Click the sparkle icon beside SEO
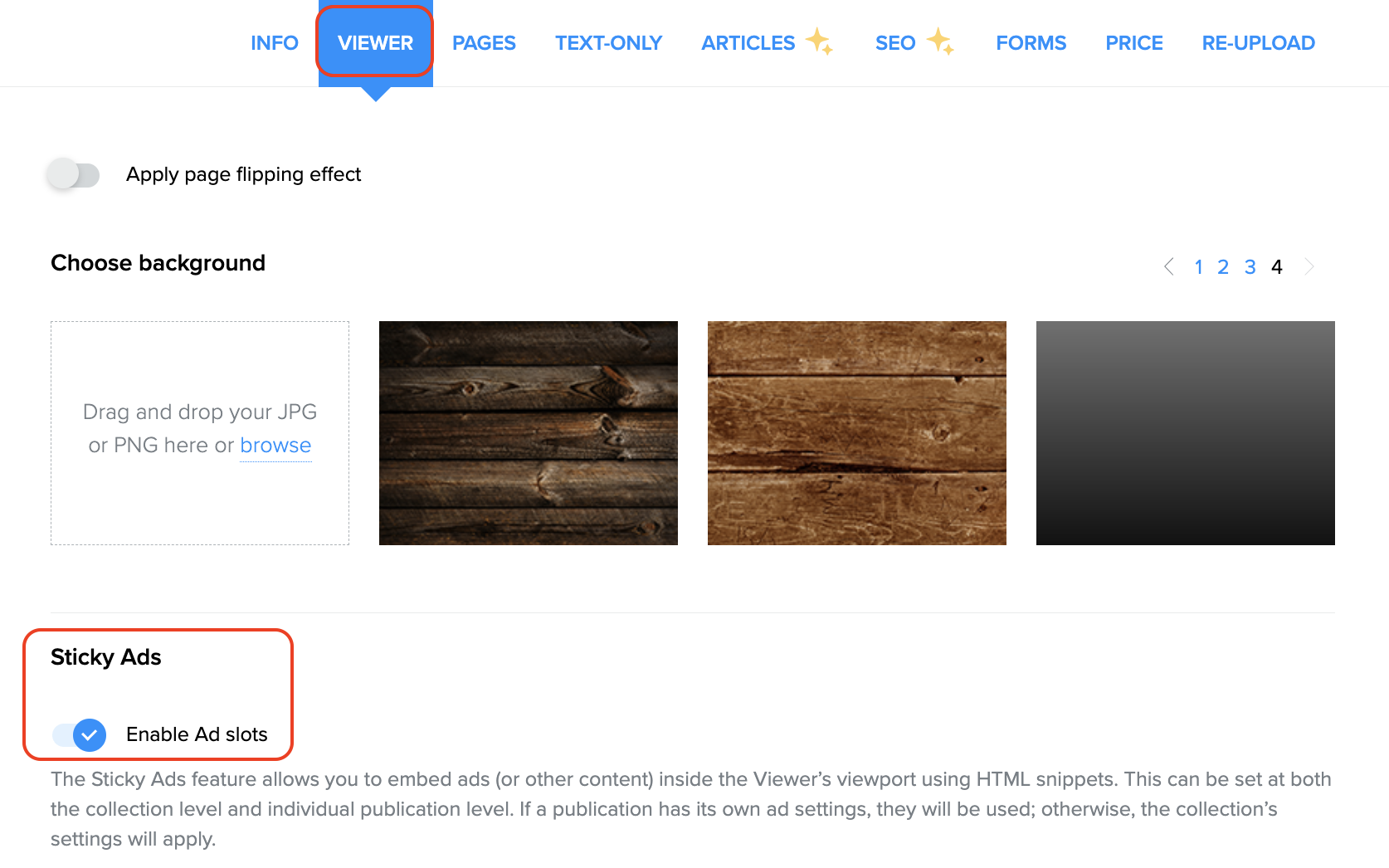 pos(940,41)
